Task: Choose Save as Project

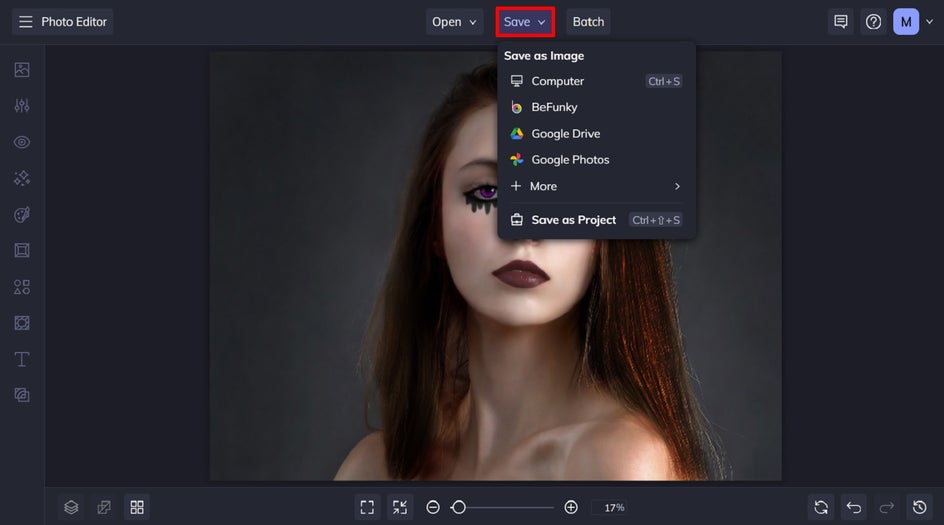Action: click(x=596, y=220)
